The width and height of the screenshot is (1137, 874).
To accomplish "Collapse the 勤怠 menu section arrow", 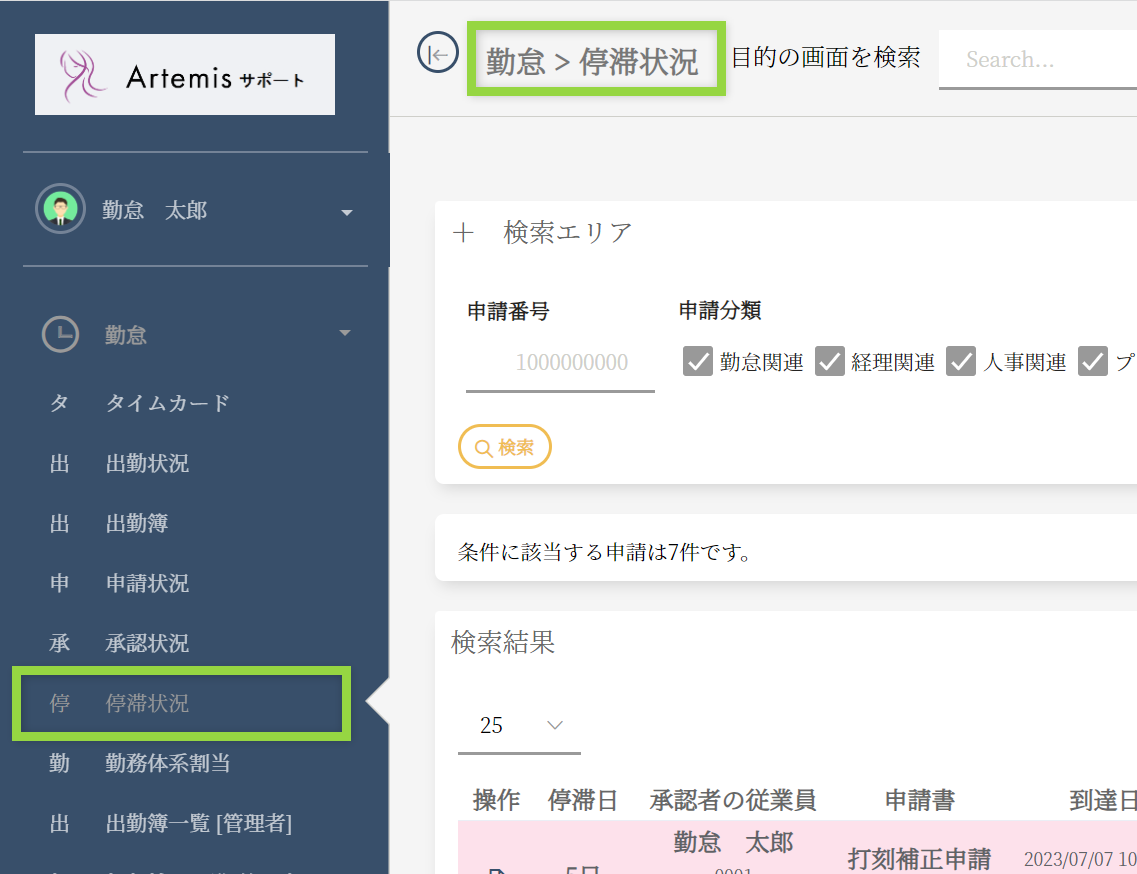I will (x=345, y=333).
